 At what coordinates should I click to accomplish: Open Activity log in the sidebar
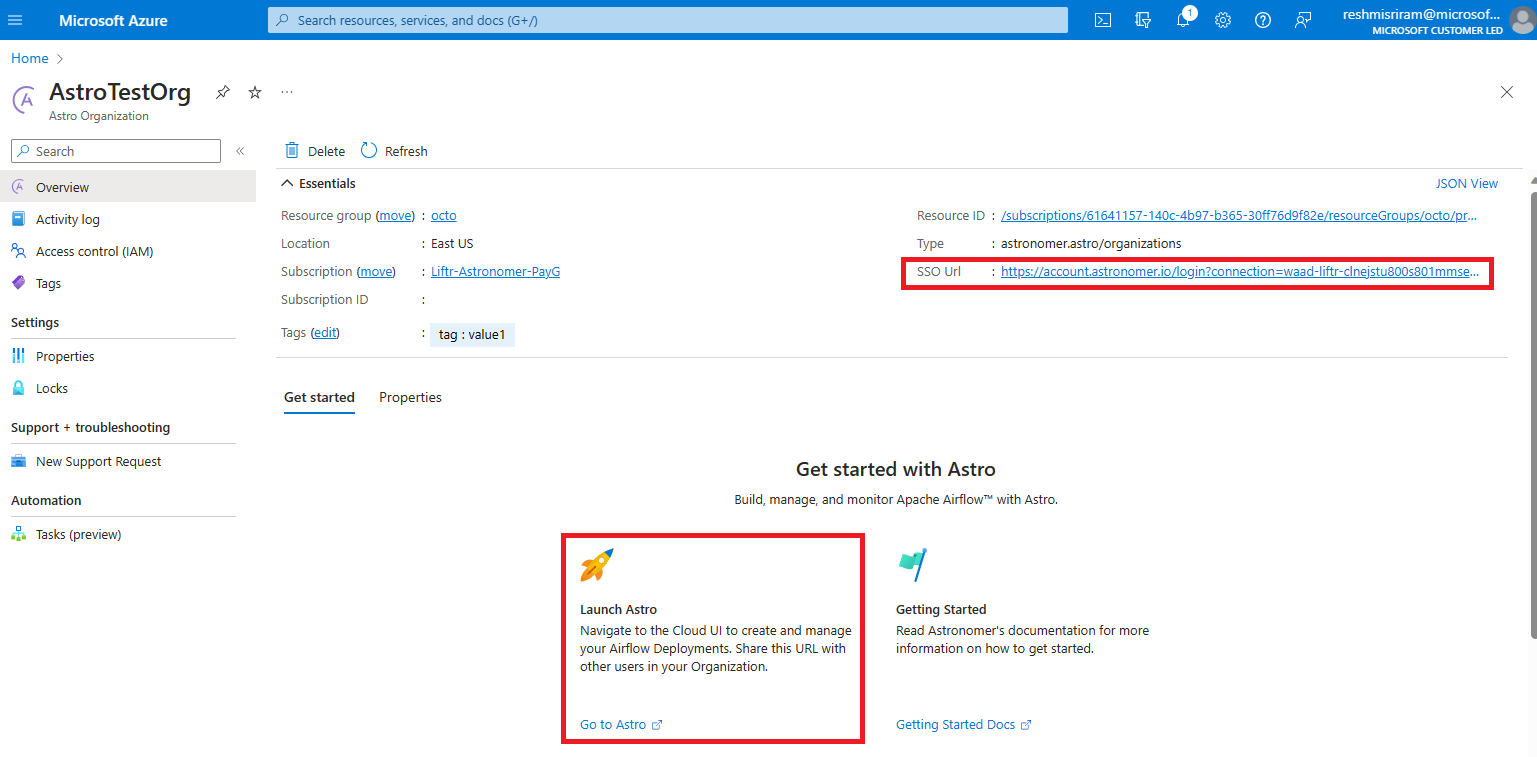(68, 219)
